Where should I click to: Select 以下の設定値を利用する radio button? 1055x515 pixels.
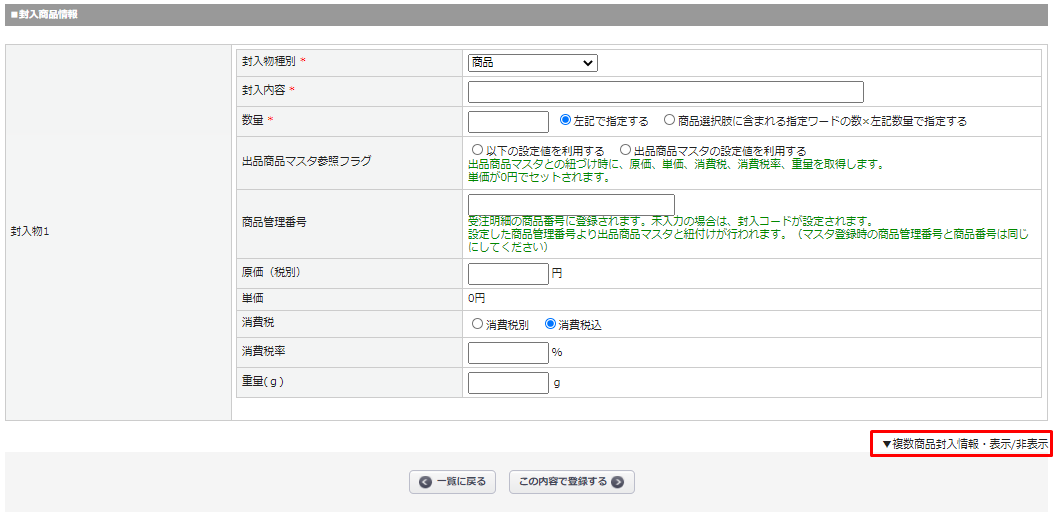point(477,151)
